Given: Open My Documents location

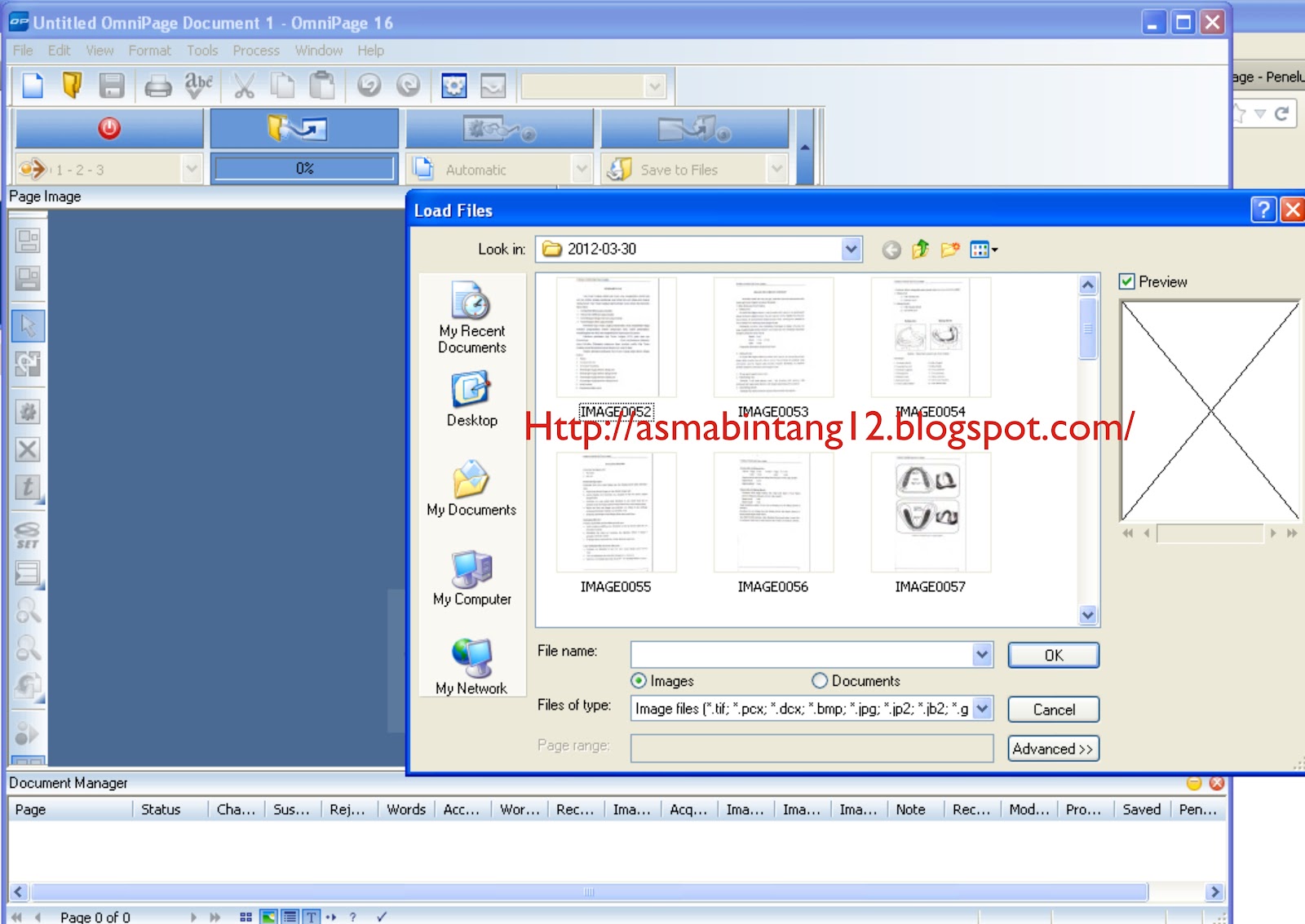Looking at the screenshot, I should click(471, 489).
